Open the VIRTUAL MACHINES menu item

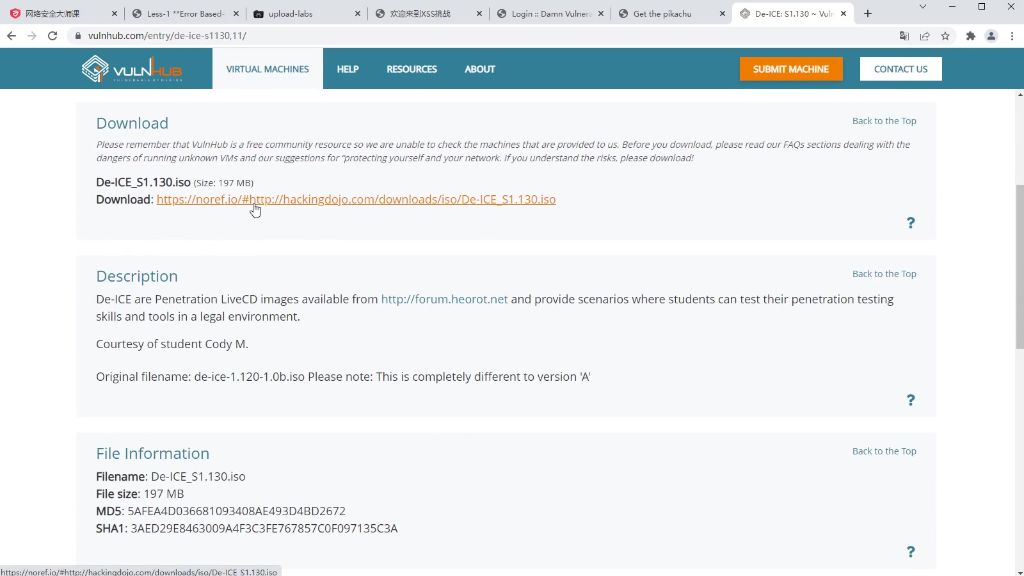pyautogui.click(x=267, y=69)
